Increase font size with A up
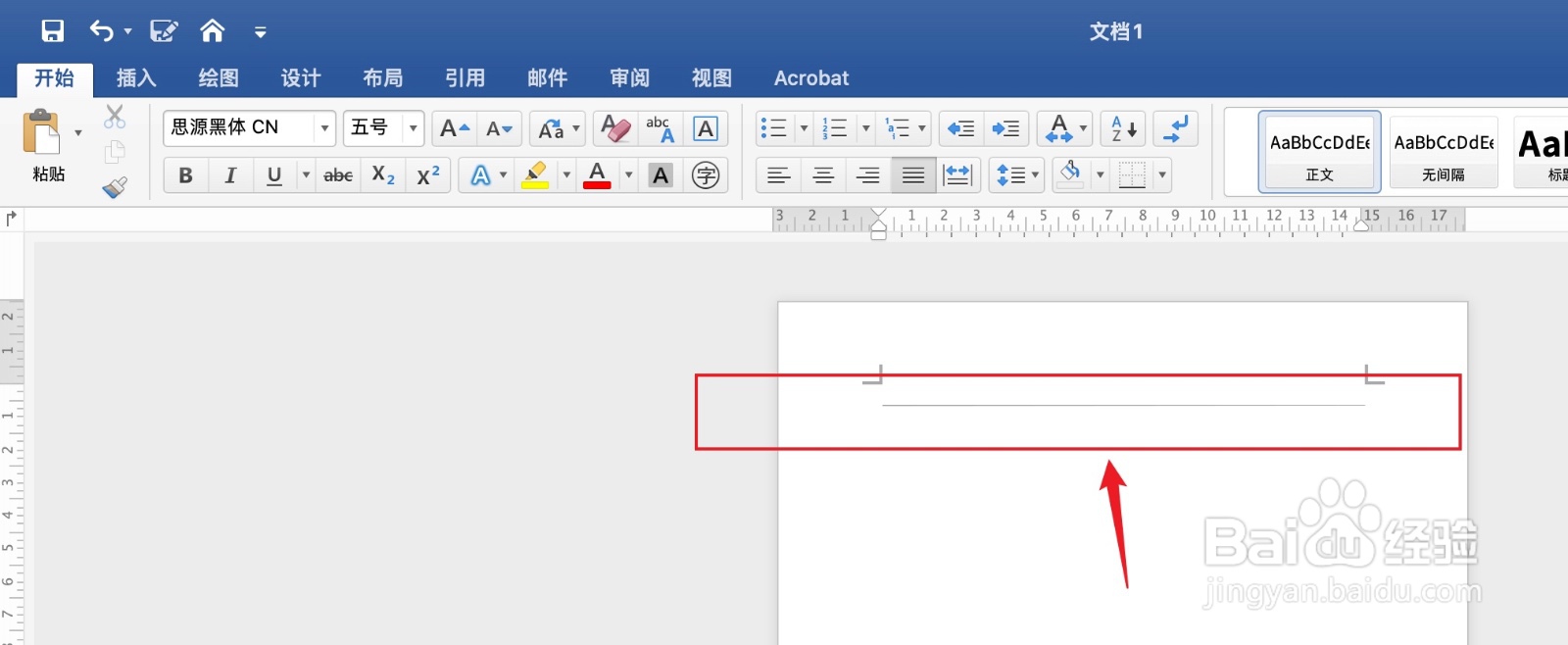Viewport: 1568px width, 645px height. tap(454, 128)
